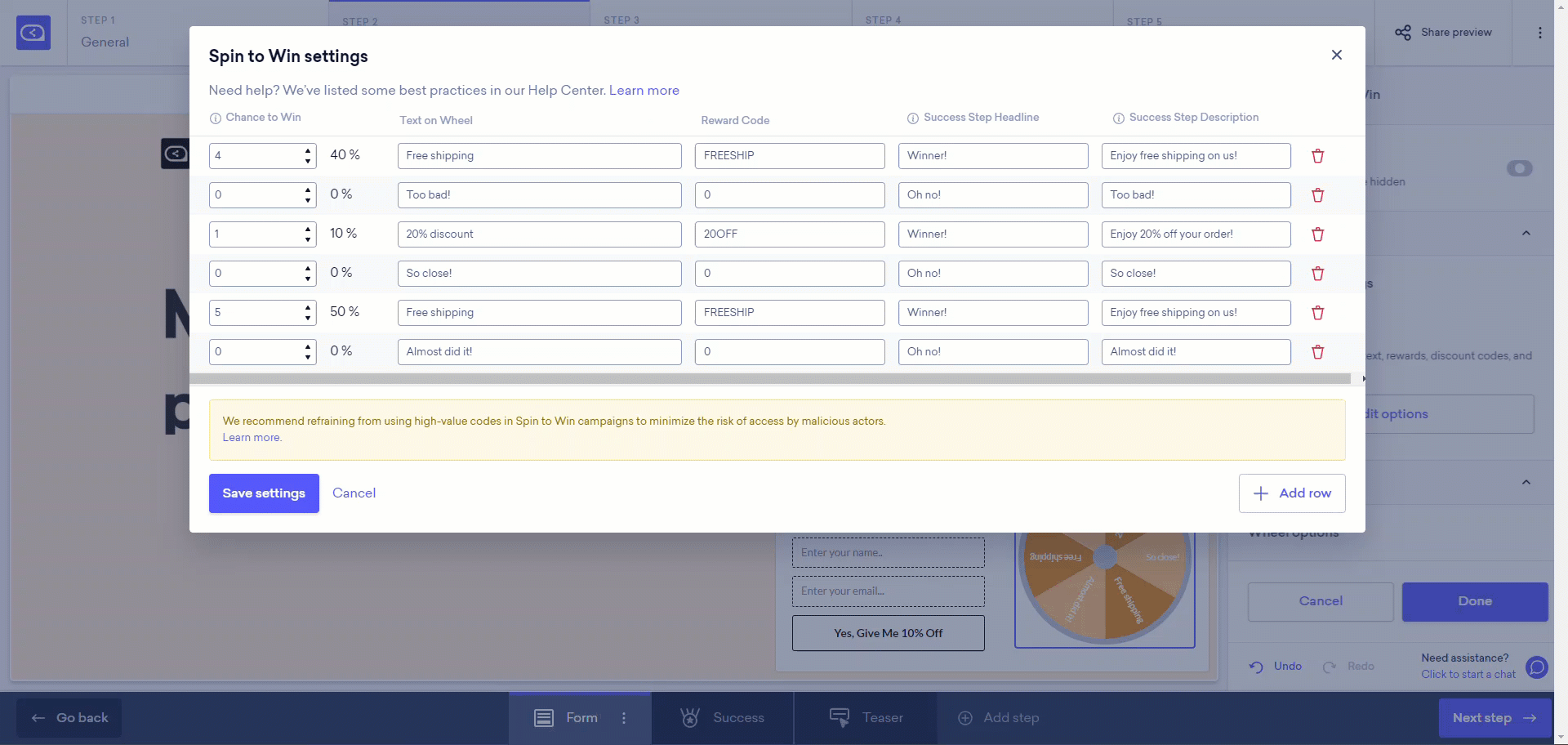Open the Learn more help link
This screenshot has width=1568, height=745.
tap(644, 90)
